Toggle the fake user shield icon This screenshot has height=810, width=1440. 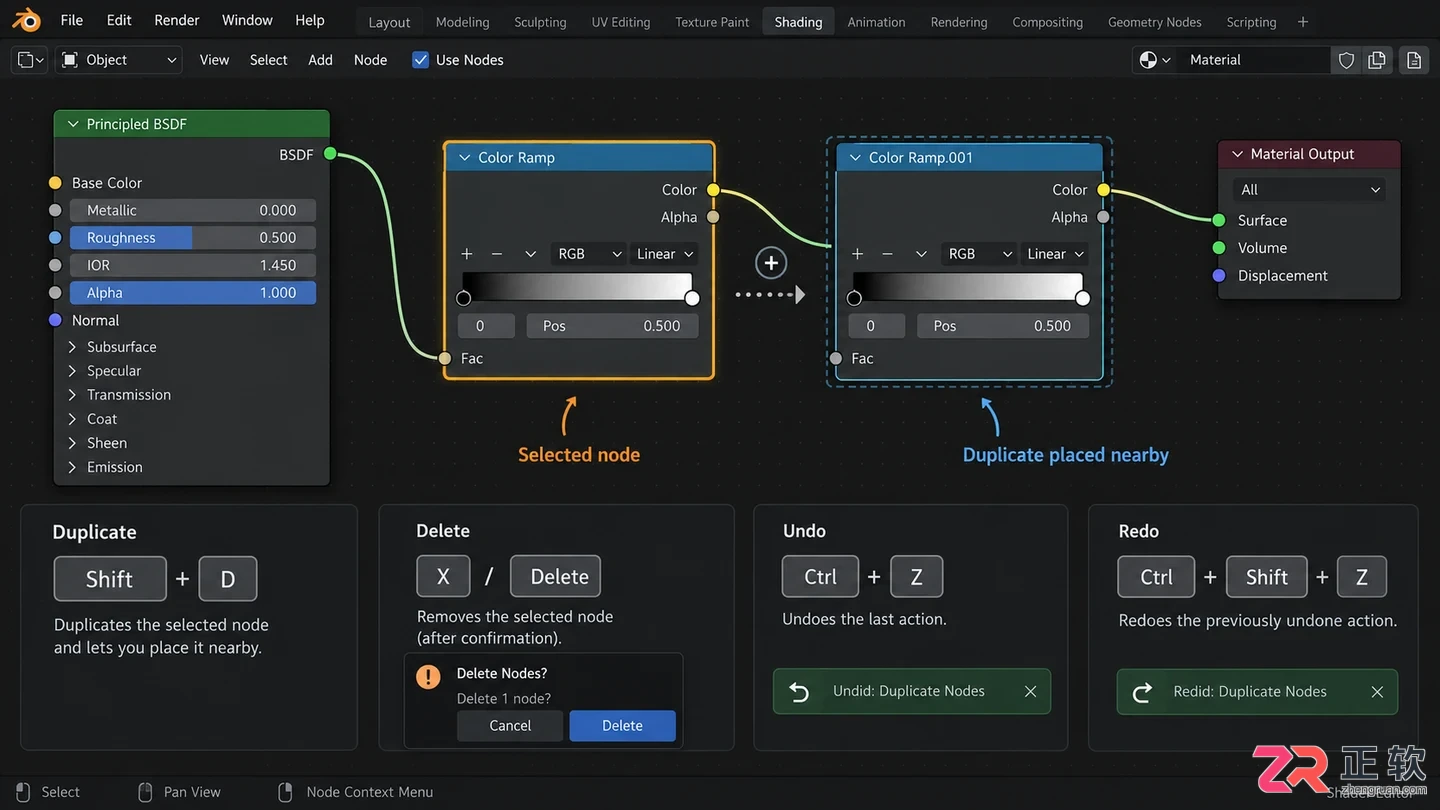click(1346, 60)
